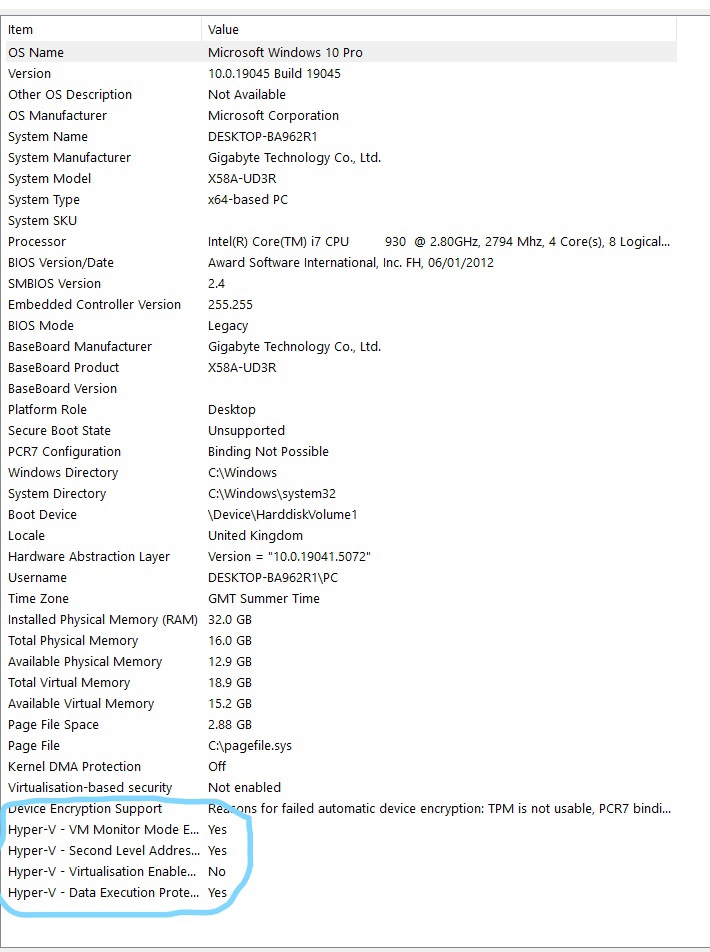
Task: Select the OS Name row
Action: (x=341, y=52)
